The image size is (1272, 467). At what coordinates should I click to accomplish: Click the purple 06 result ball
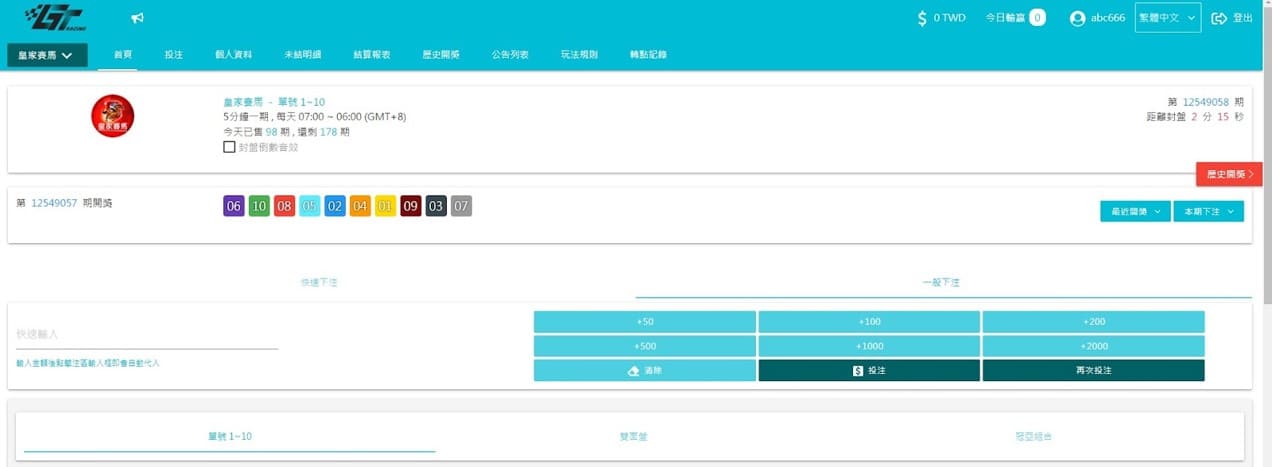(x=234, y=207)
